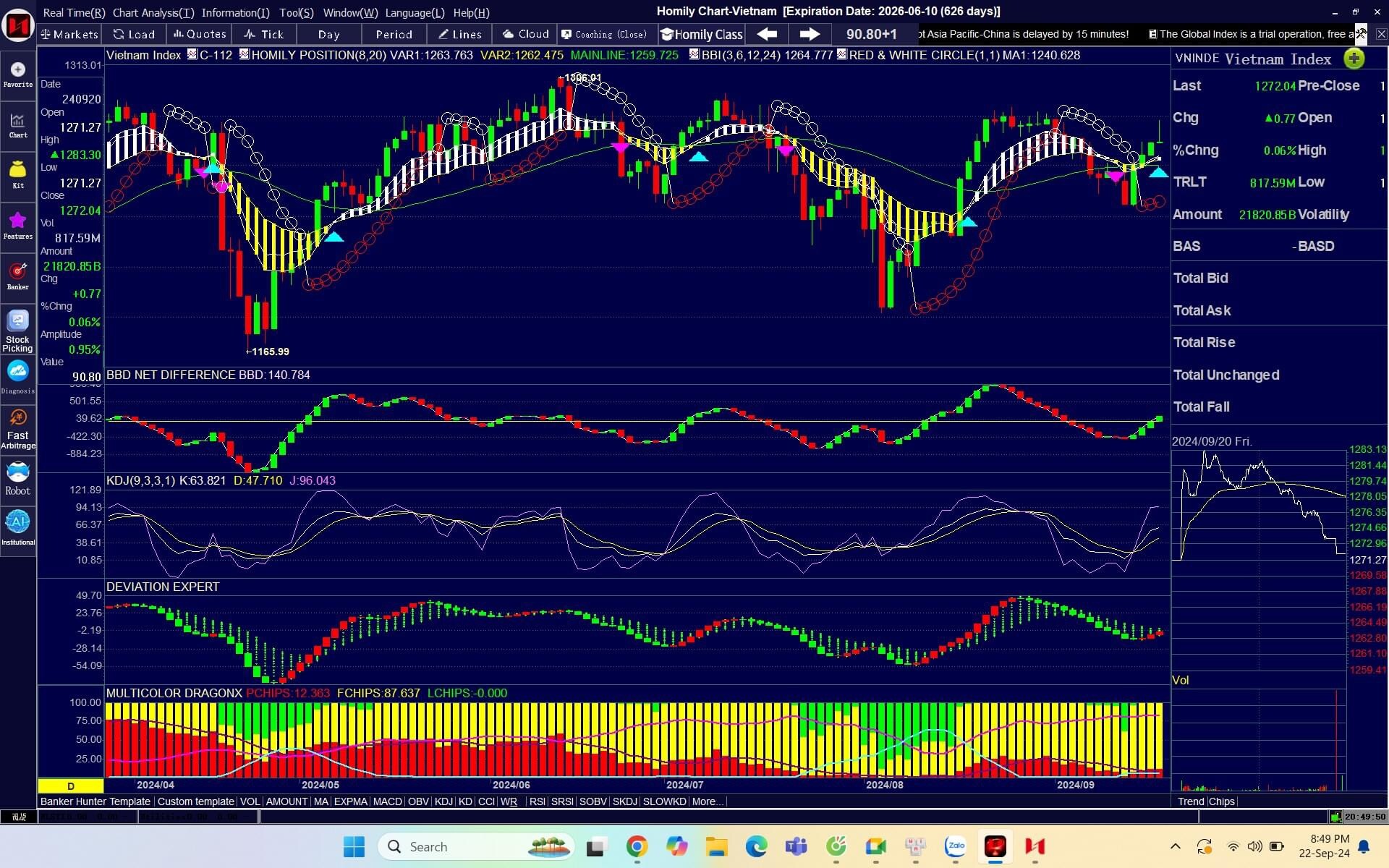Open the Features star icon

(x=18, y=225)
